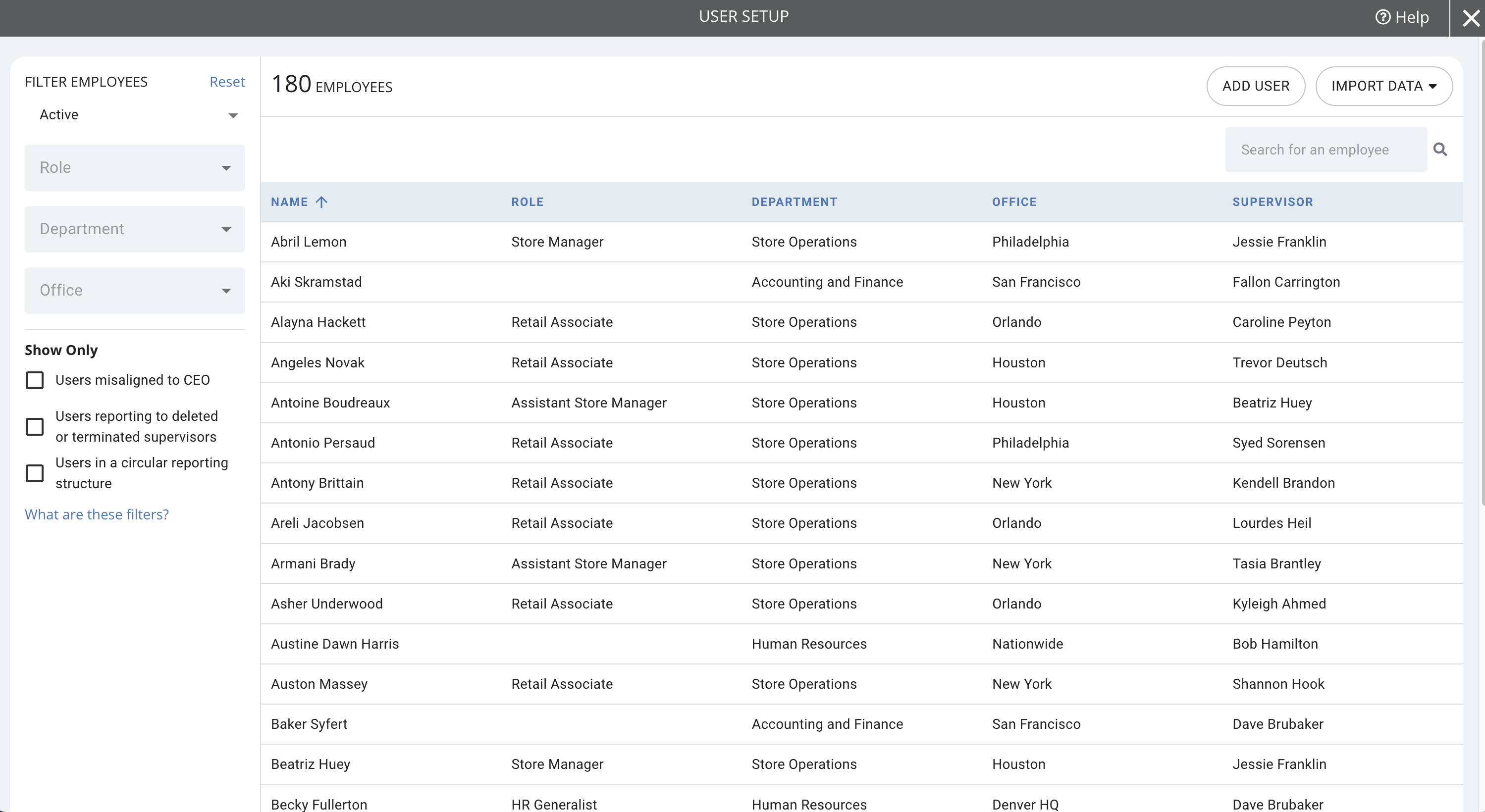Select employee Abril Lemon
Screen dimensions: 1485x812
[309, 242]
